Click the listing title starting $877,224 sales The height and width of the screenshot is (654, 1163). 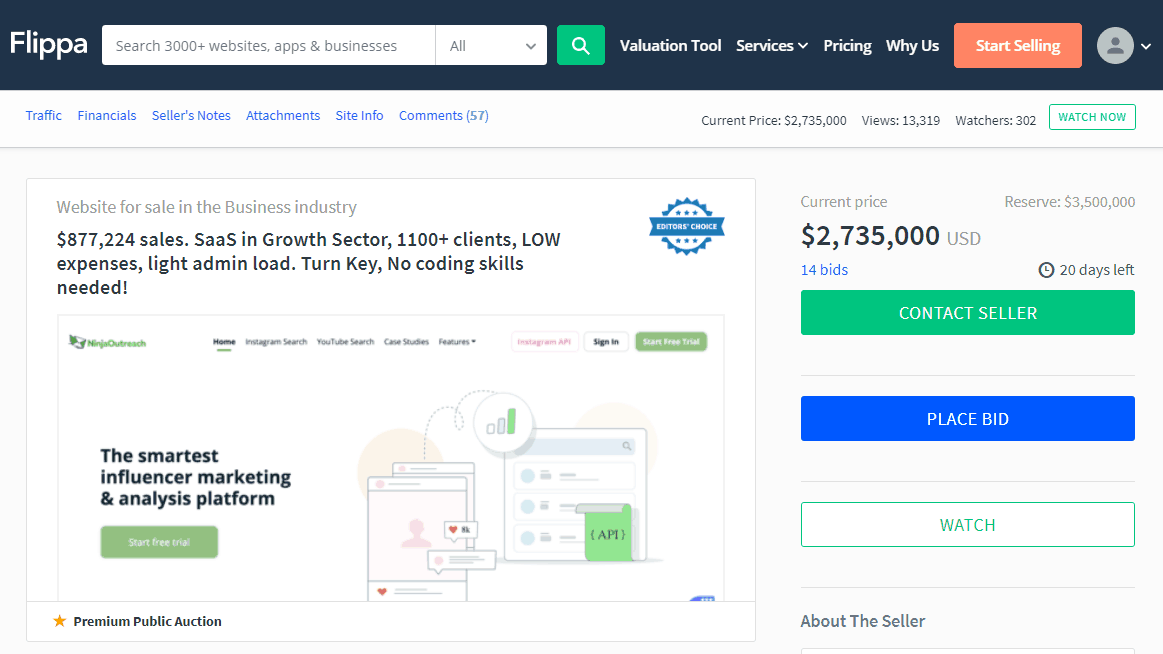(x=309, y=263)
